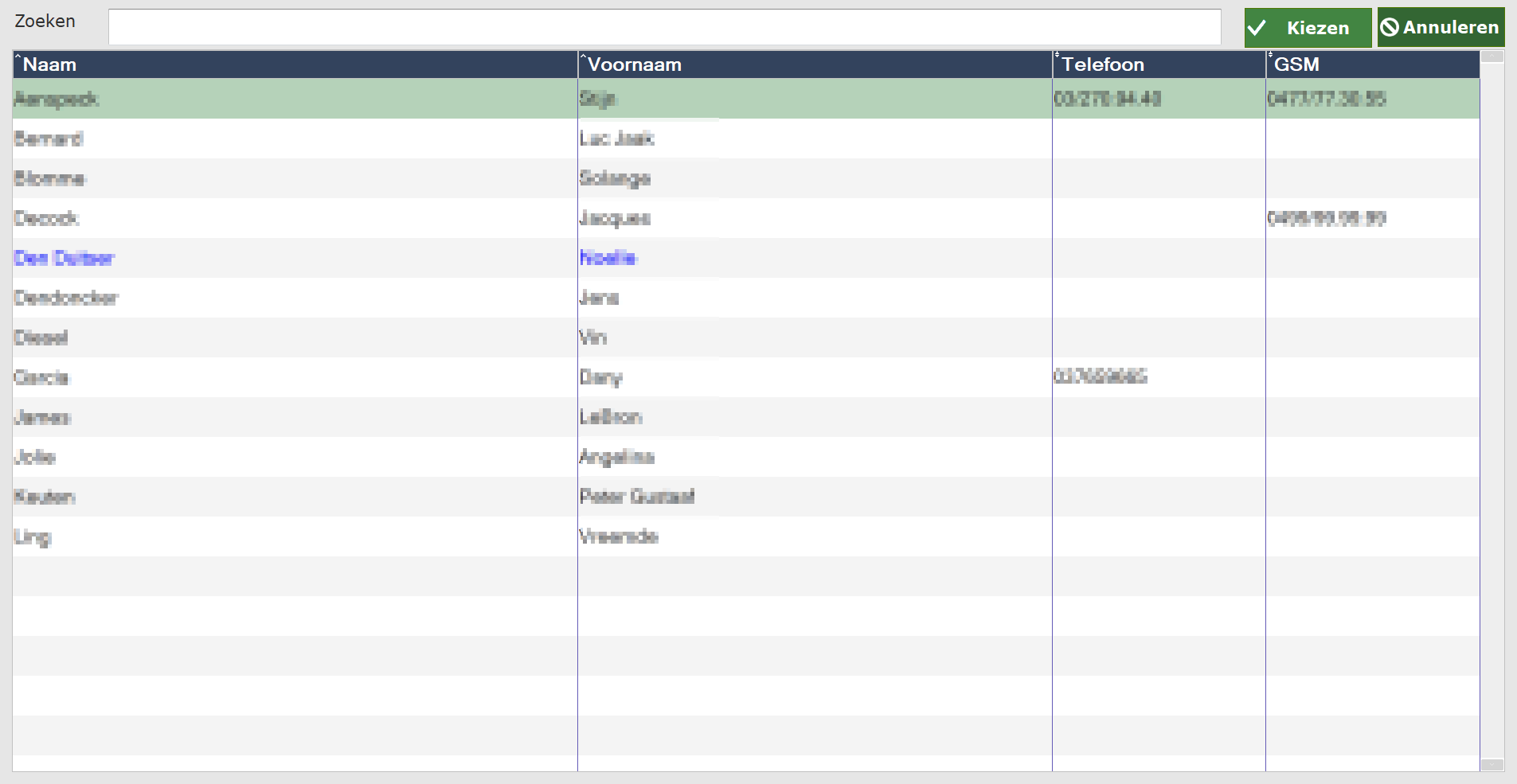Click first name Dany

[x=600, y=377]
